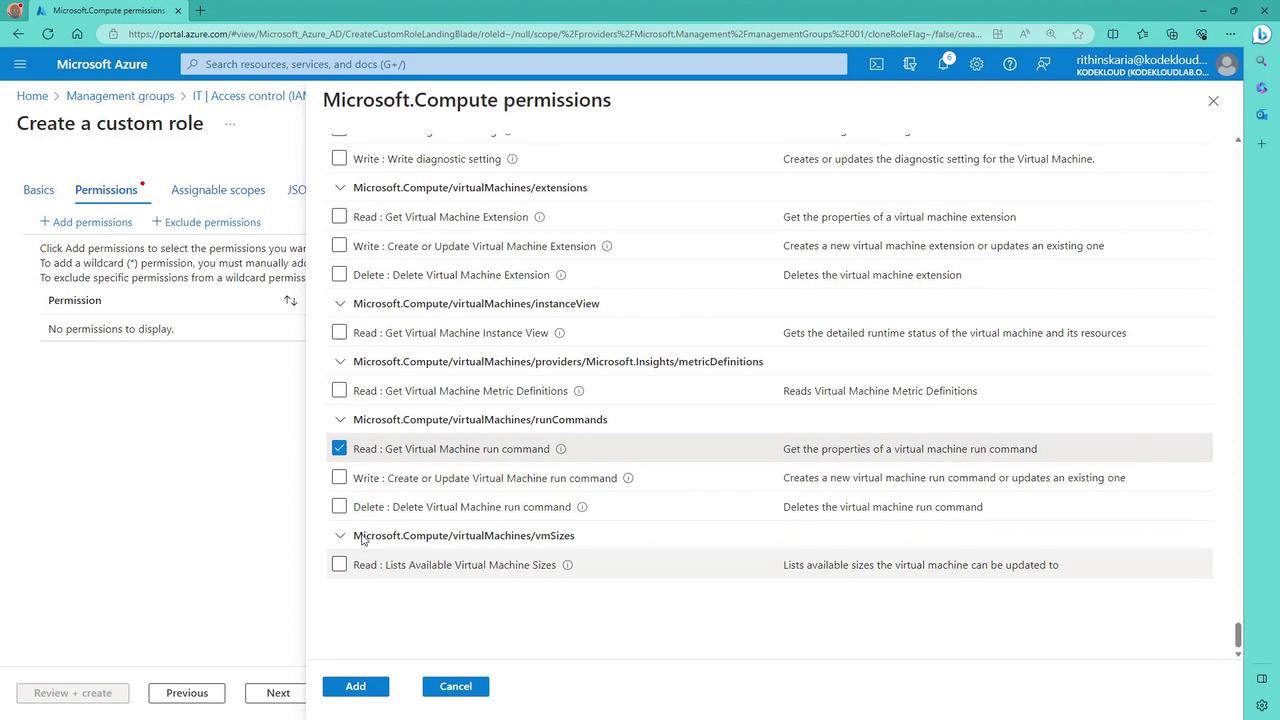This screenshot has width=1280, height=720.
Task: Open the Feedback icon in header
Action: (1043, 64)
